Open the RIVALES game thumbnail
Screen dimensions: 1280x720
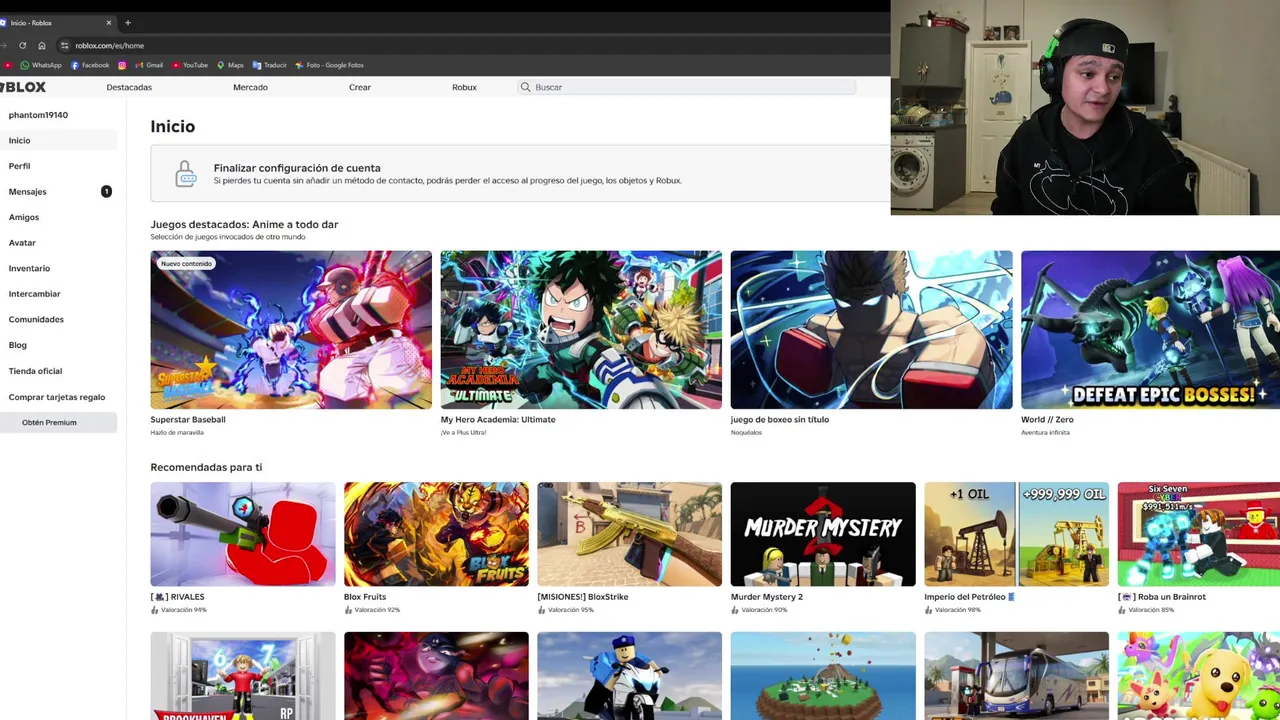243,534
